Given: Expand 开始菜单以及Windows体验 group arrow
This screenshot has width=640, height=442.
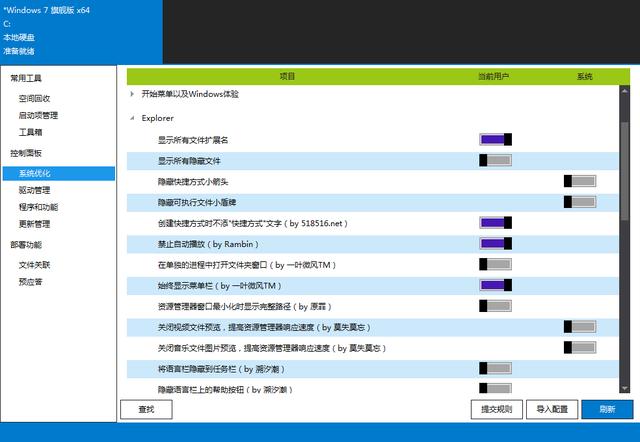Looking at the screenshot, I should [x=132, y=94].
